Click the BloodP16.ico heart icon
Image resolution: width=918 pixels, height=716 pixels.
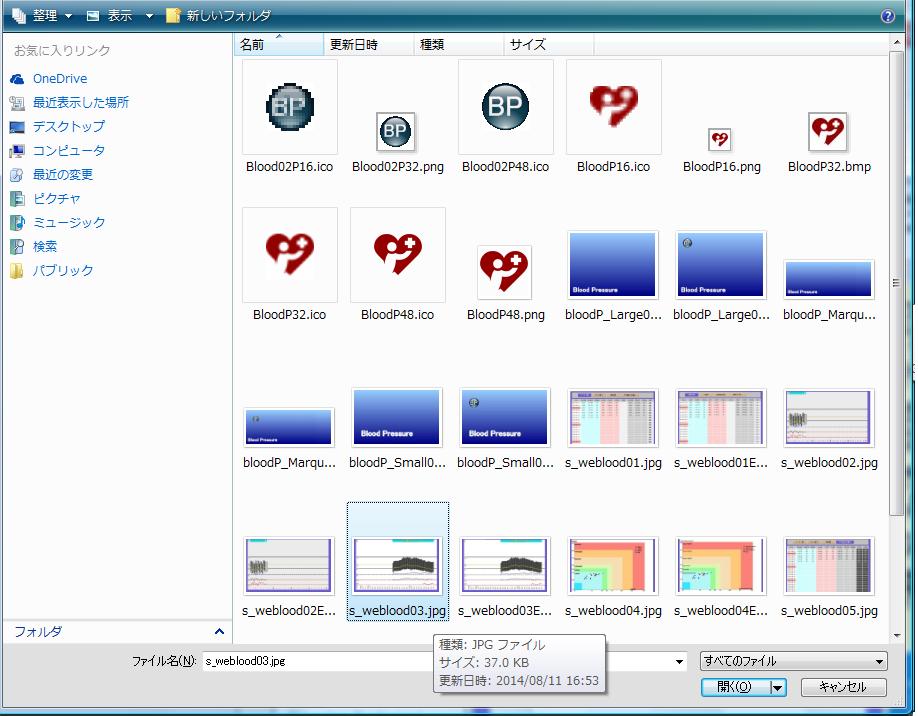pos(613,107)
